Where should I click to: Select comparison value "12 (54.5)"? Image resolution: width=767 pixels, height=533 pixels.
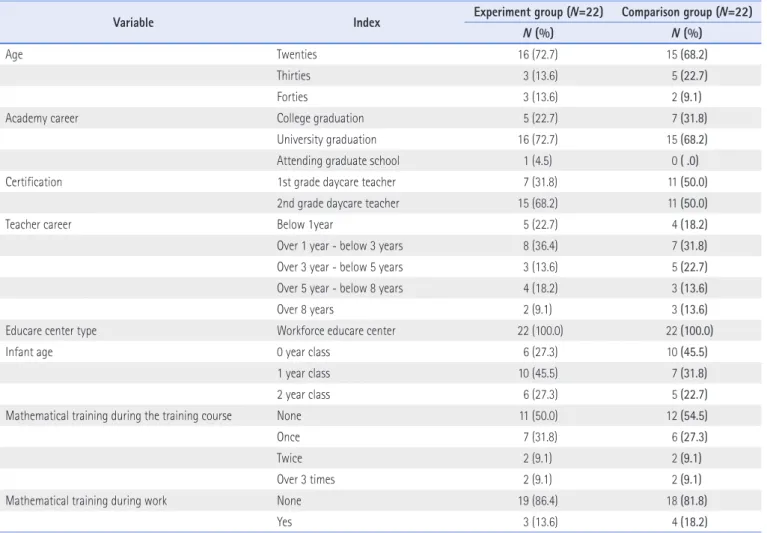click(687, 416)
